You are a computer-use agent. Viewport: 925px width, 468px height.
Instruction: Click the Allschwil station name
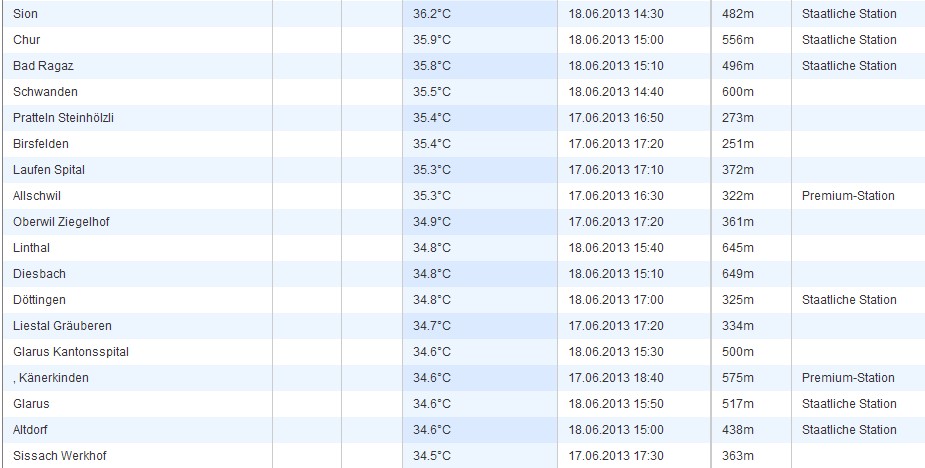pyautogui.click(x=37, y=196)
